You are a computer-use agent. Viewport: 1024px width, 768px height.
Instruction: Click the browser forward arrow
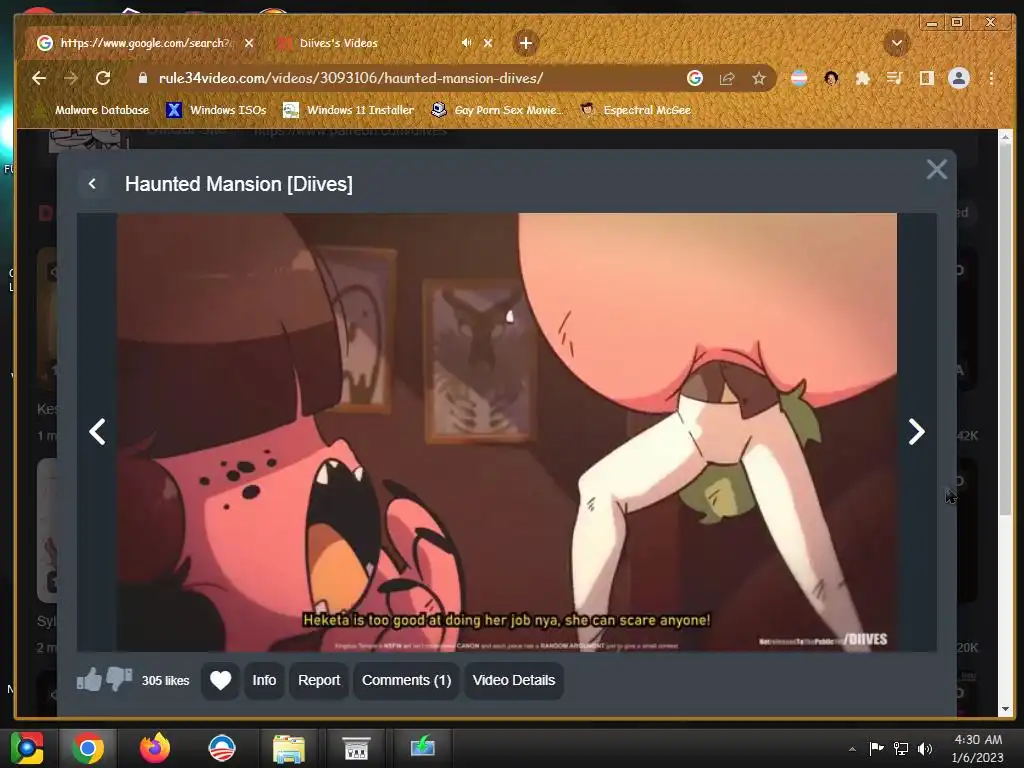pyautogui.click(x=71, y=78)
